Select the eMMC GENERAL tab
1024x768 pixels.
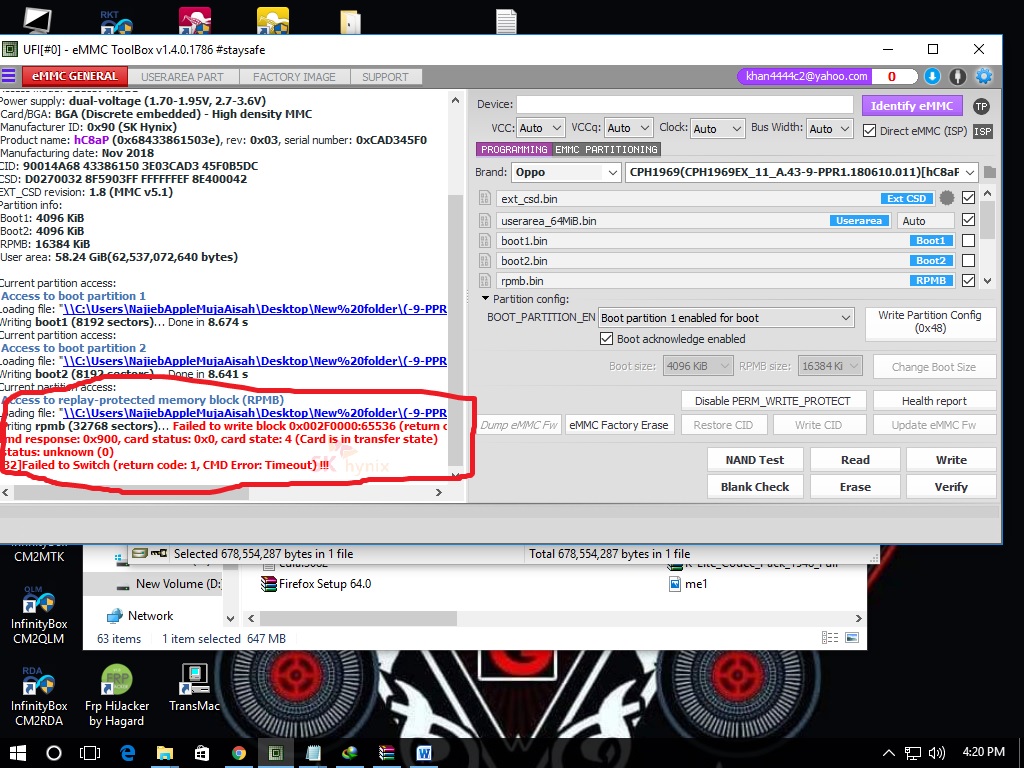[x=74, y=76]
